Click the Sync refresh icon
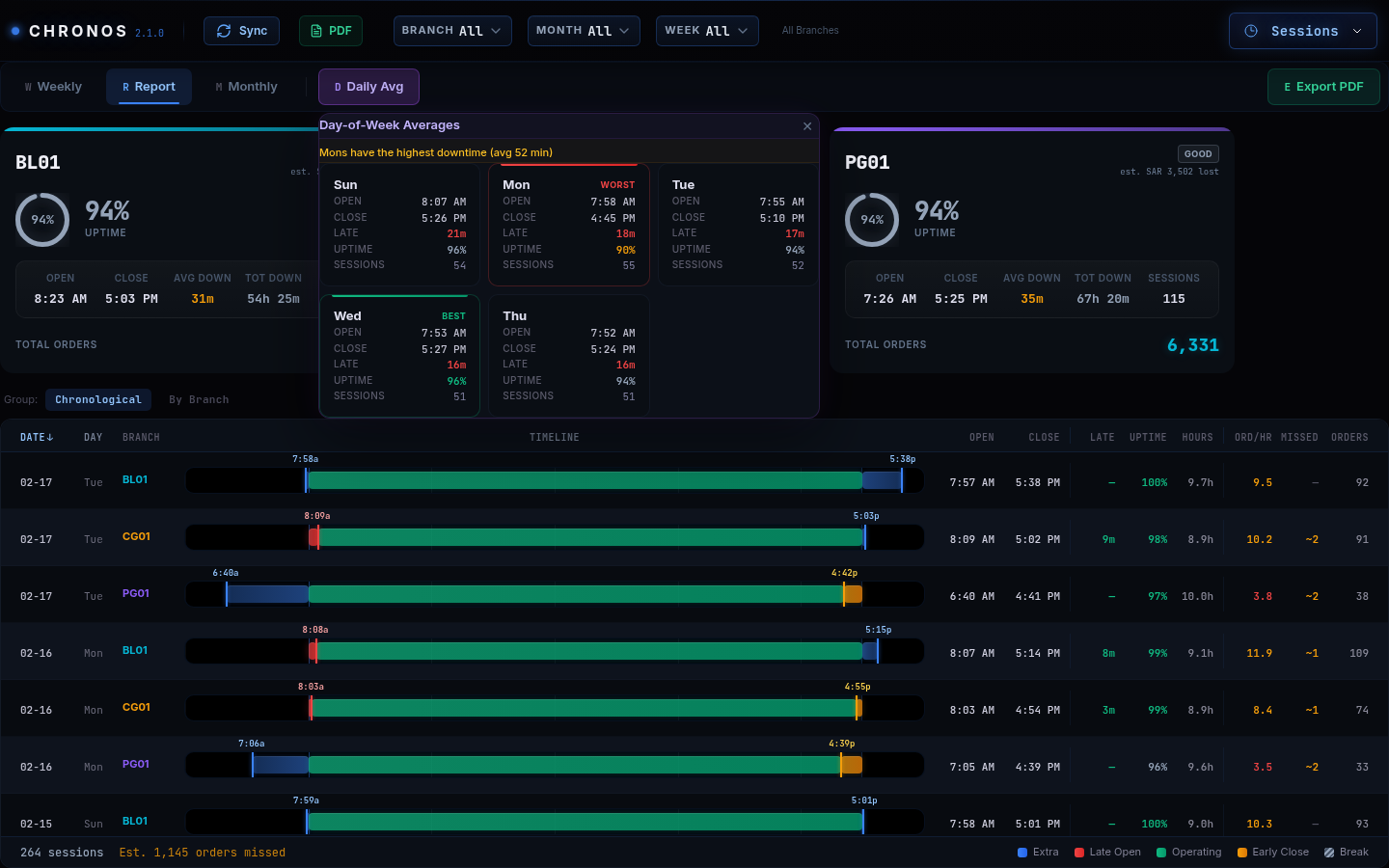1389x868 pixels. (224, 31)
